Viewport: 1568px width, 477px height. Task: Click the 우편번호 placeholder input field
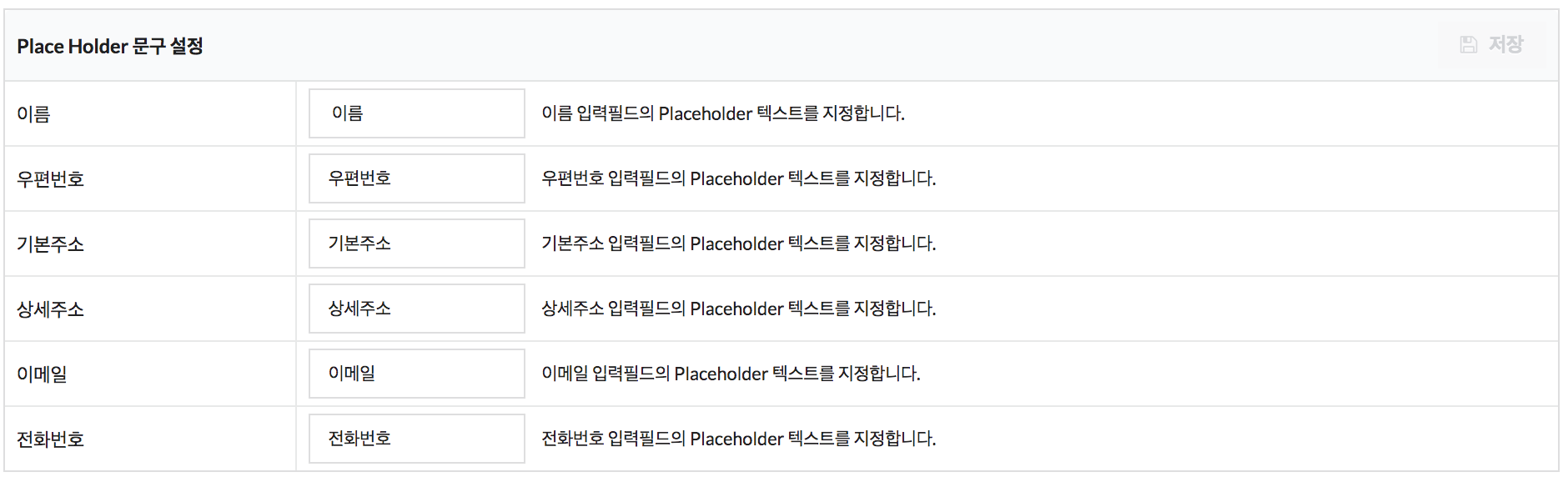[417, 178]
